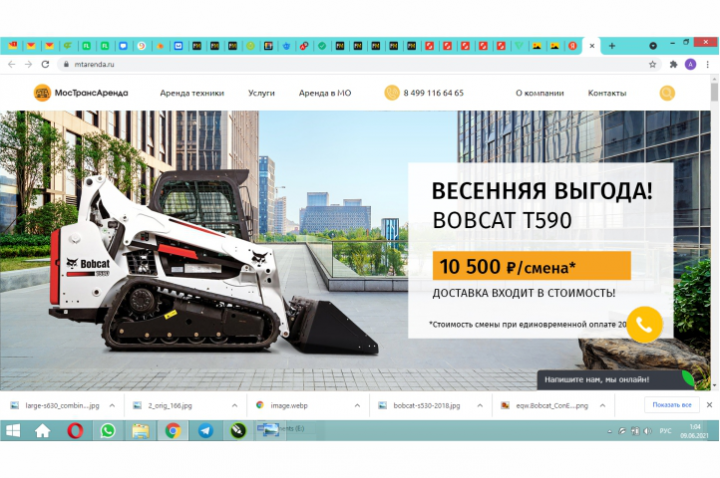Bookmark this page with the star icon
Image resolution: width=720 pixels, height=478 pixels.
click(x=652, y=64)
